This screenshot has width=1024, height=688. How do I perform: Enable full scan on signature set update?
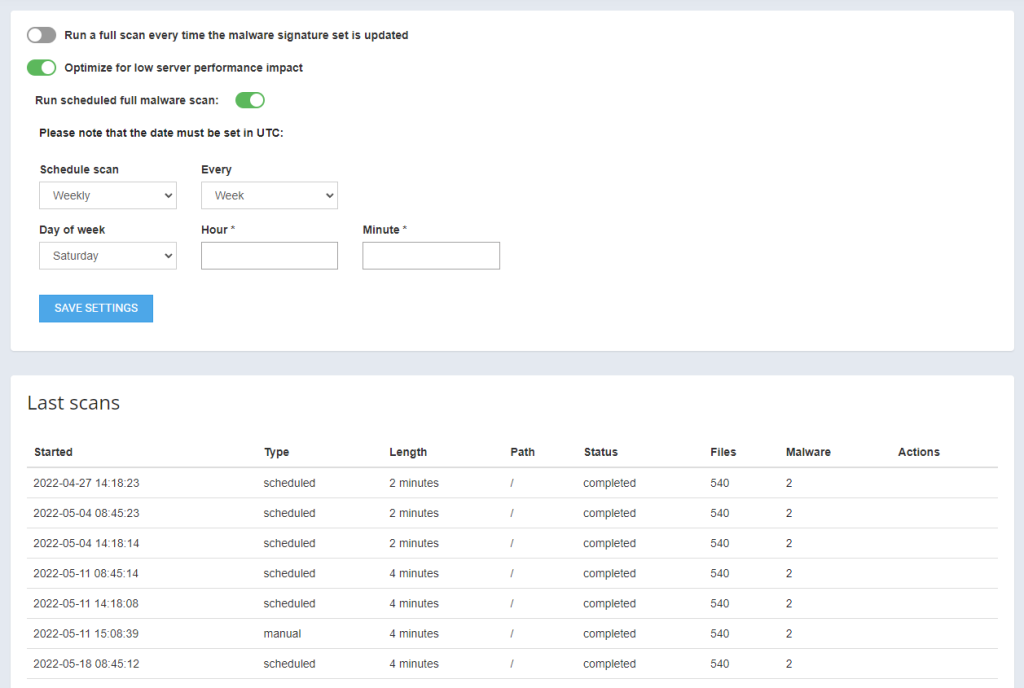(x=41, y=35)
